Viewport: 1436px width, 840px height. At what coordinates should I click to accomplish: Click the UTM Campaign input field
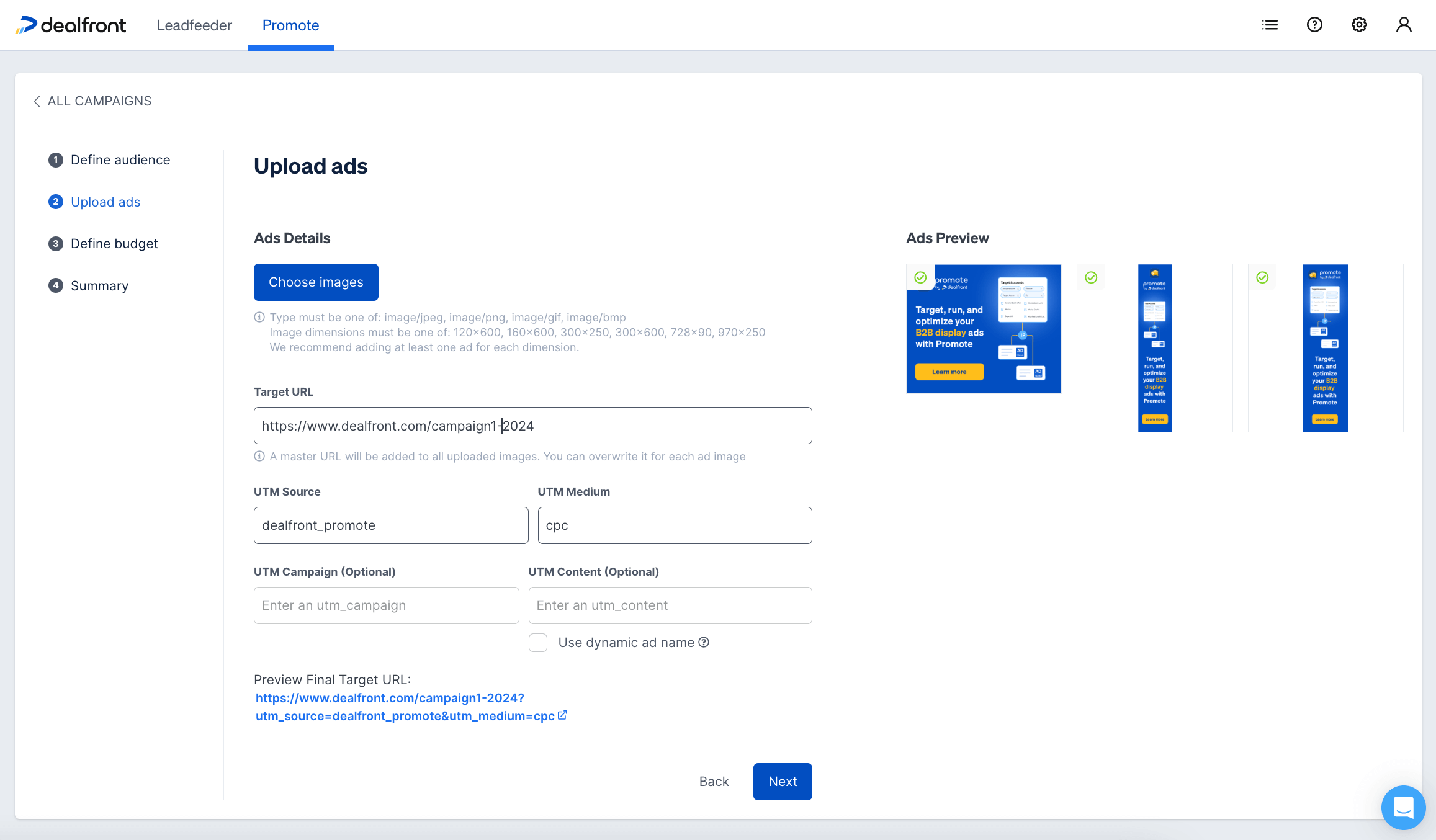[x=386, y=605]
